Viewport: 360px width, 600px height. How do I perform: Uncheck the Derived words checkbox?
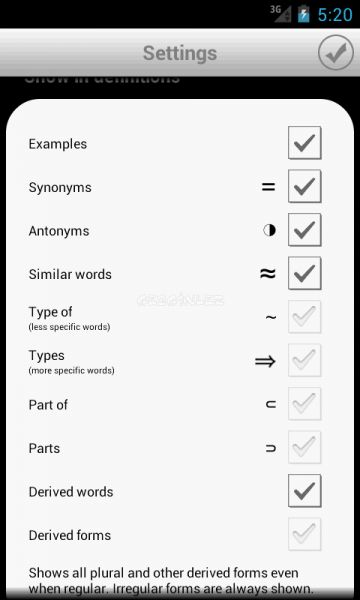point(305,491)
